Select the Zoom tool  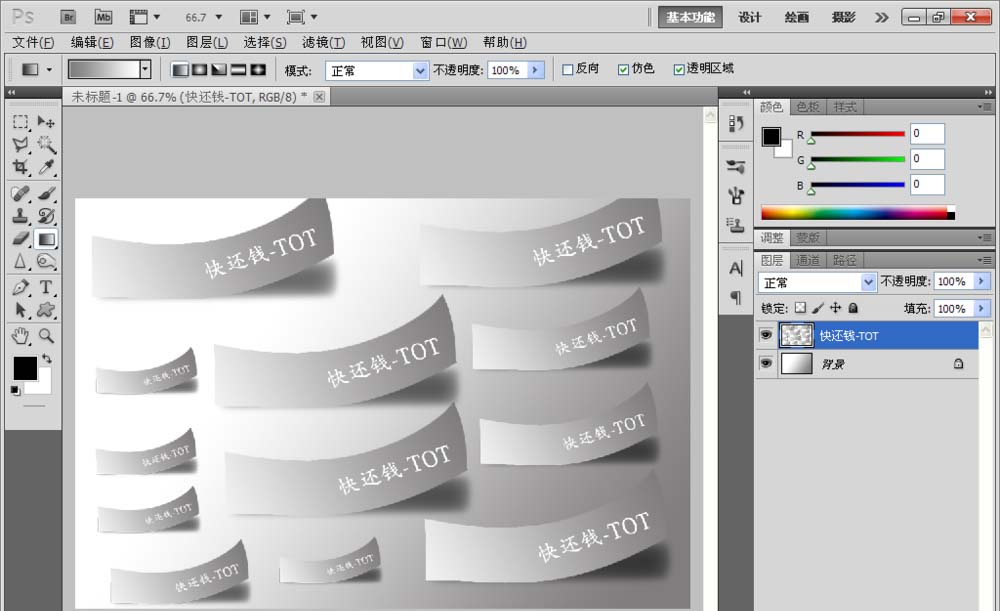coord(46,335)
